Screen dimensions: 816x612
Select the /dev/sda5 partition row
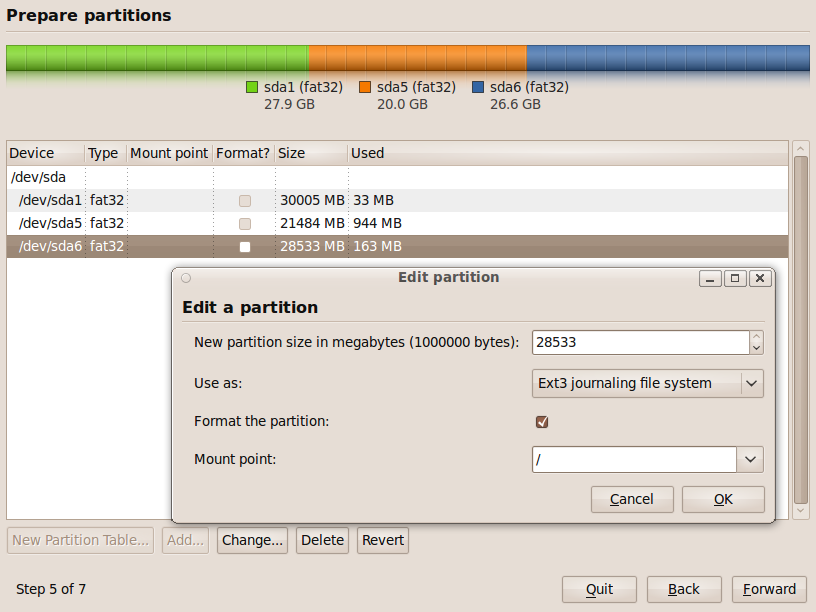(397, 224)
